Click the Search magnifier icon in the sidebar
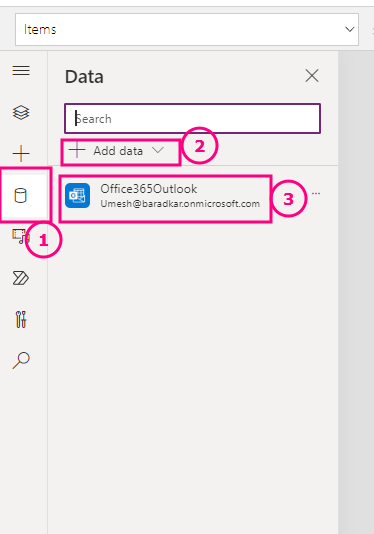374x534 pixels. point(21,360)
